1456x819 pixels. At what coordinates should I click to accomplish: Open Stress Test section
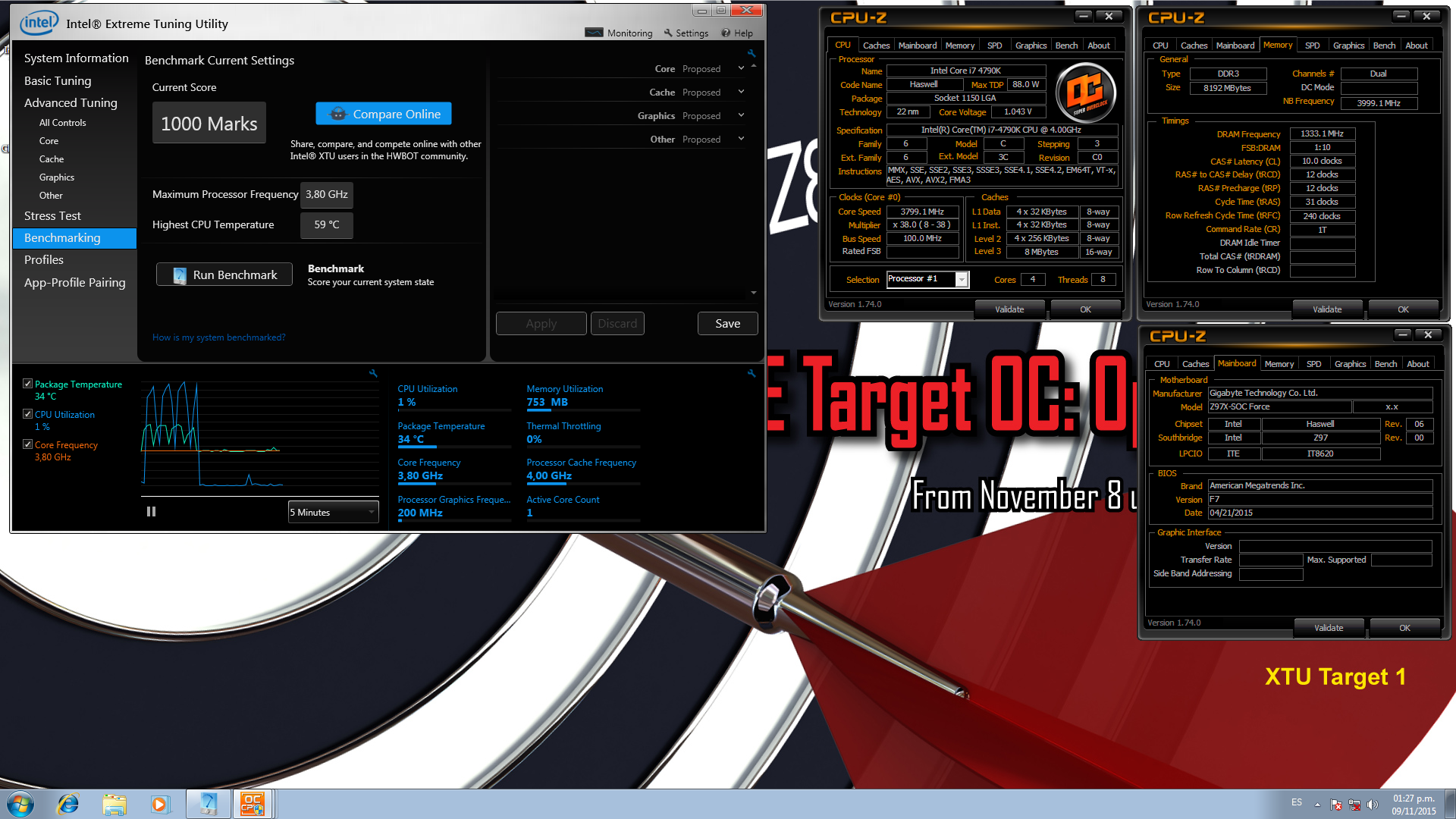52,215
